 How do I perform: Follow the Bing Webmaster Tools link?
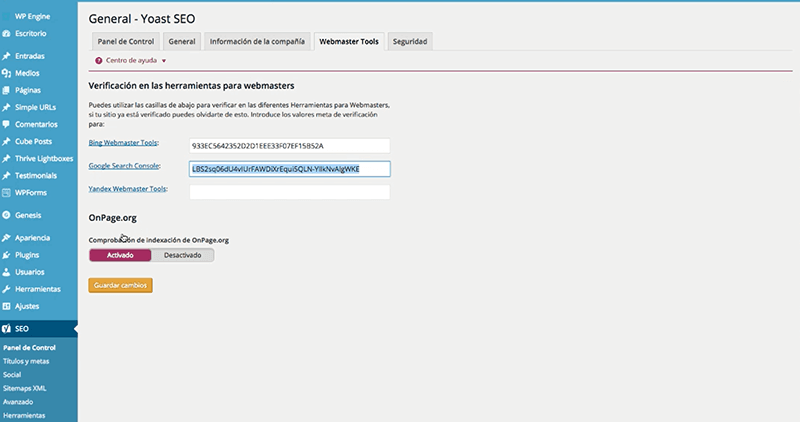tap(123, 143)
